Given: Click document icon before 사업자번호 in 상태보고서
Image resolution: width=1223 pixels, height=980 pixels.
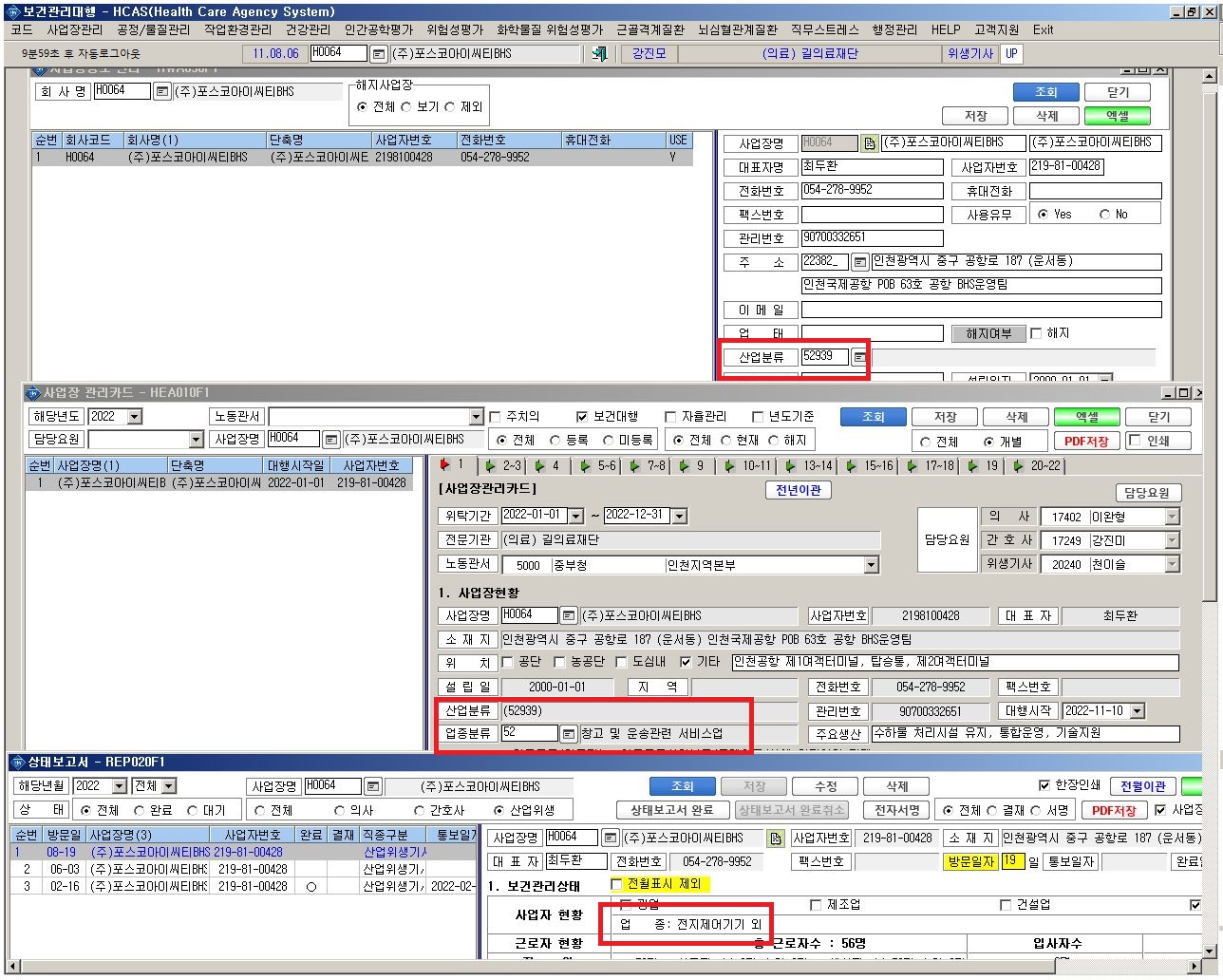Looking at the screenshot, I should (776, 839).
